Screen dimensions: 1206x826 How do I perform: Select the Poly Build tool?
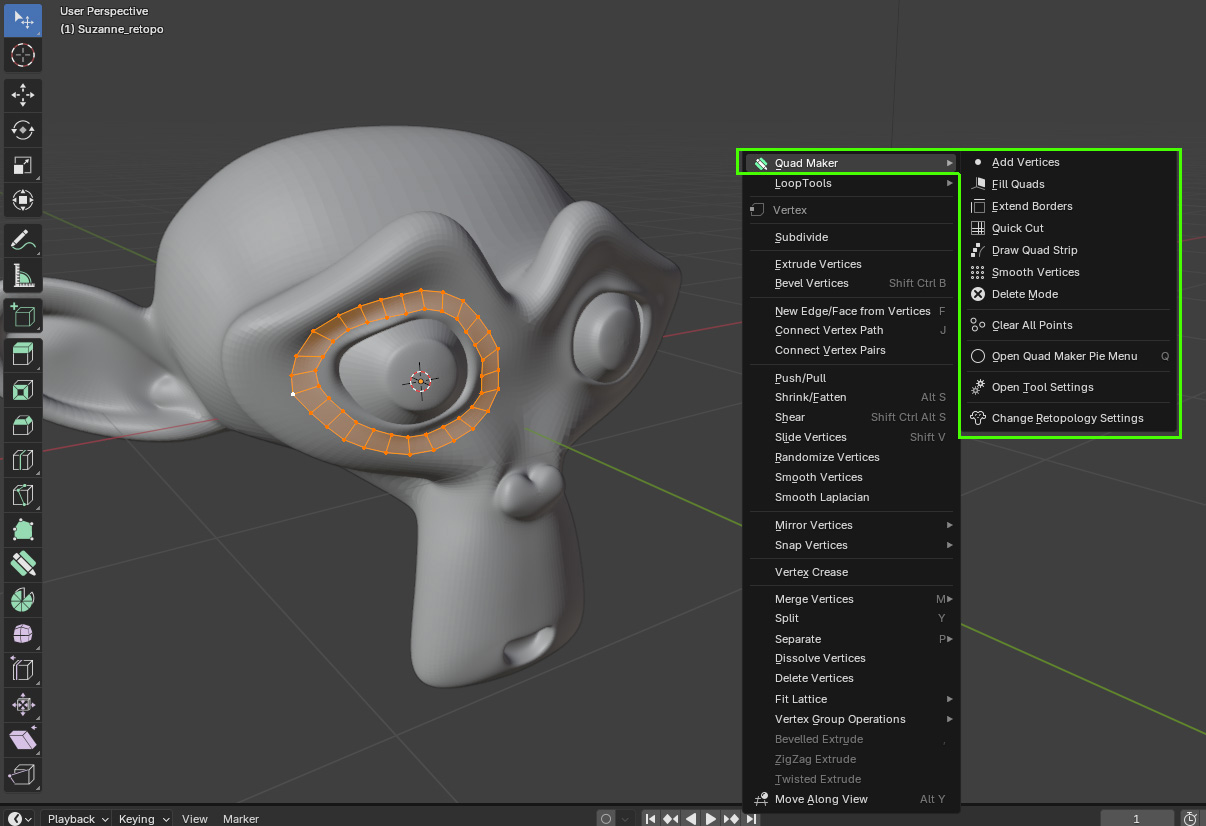tap(23, 530)
